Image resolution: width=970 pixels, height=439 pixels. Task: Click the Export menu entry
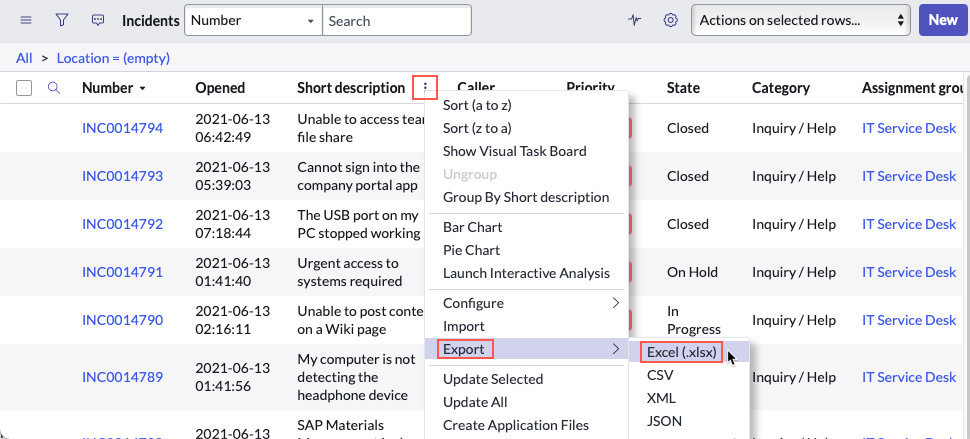(465, 349)
